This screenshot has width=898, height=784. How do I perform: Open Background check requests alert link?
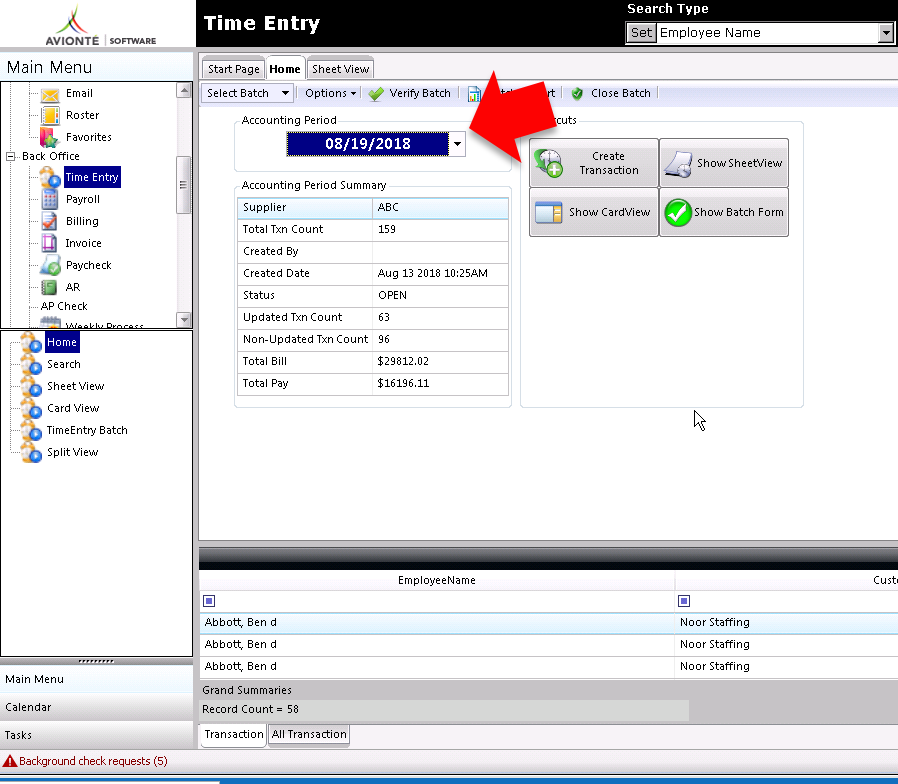[x=93, y=761]
